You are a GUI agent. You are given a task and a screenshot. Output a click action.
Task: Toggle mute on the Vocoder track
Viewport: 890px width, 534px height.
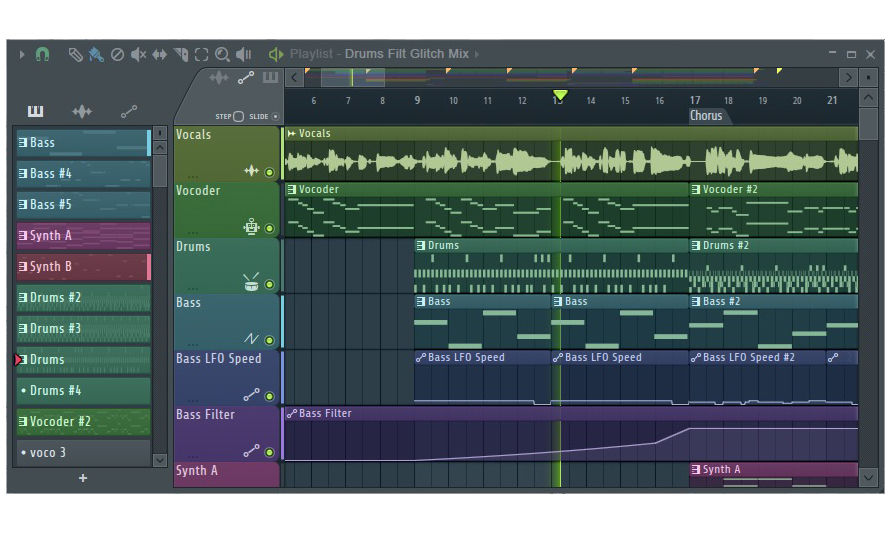pyautogui.click(x=270, y=229)
